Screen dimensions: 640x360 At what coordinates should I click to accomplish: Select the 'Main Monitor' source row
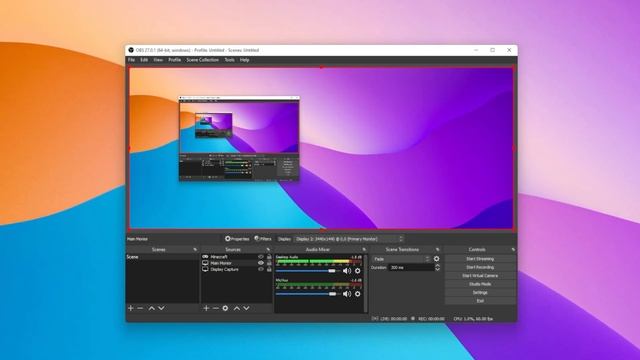pos(237,263)
